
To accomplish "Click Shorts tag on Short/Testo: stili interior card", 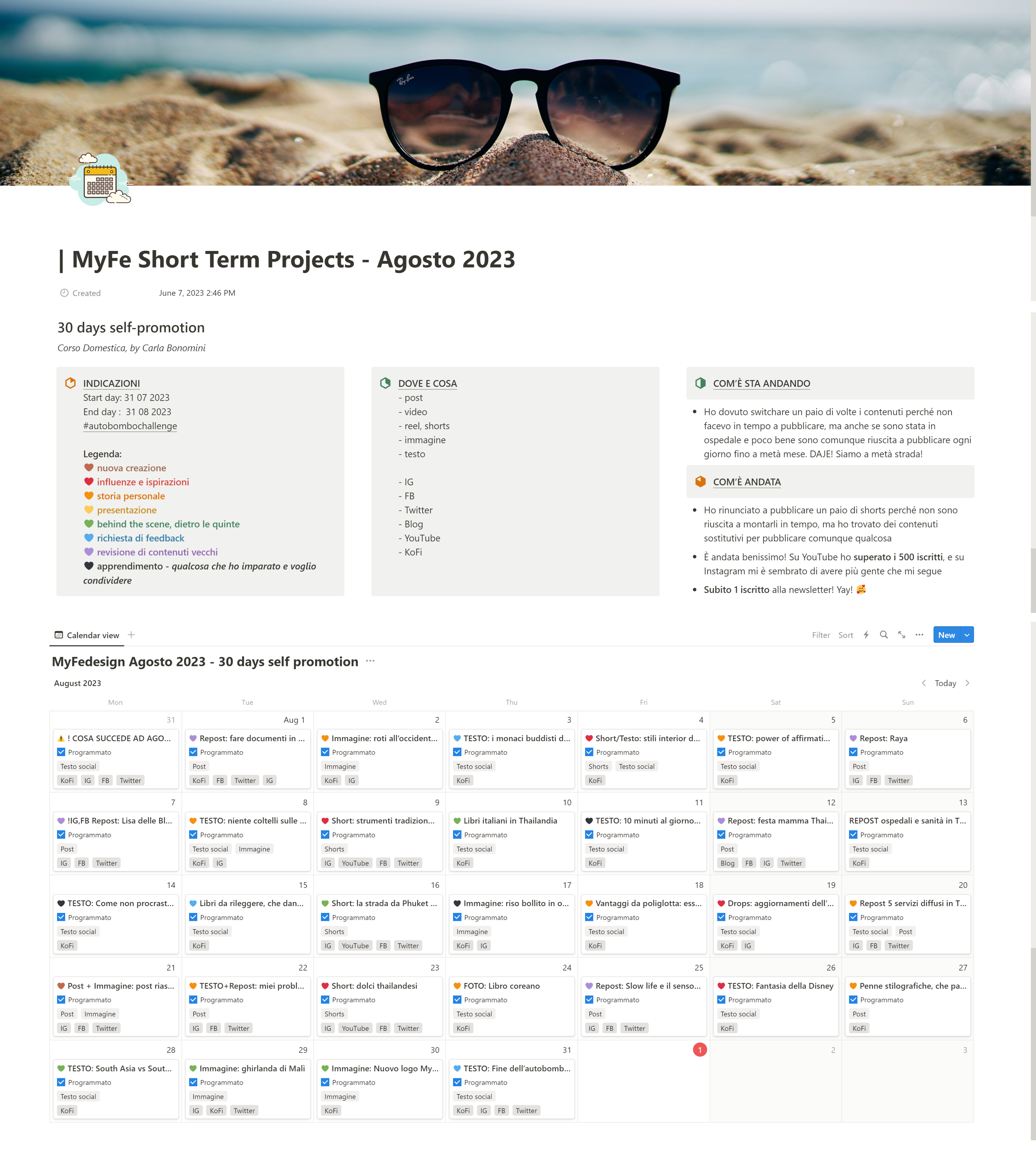I will click(598, 766).
